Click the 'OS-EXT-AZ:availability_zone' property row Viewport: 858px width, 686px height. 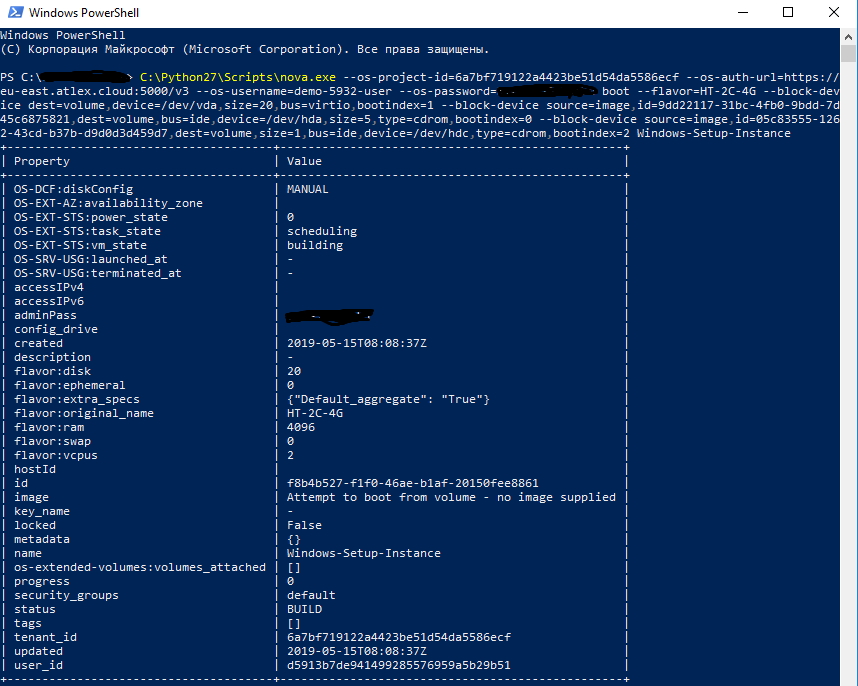tap(108, 204)
